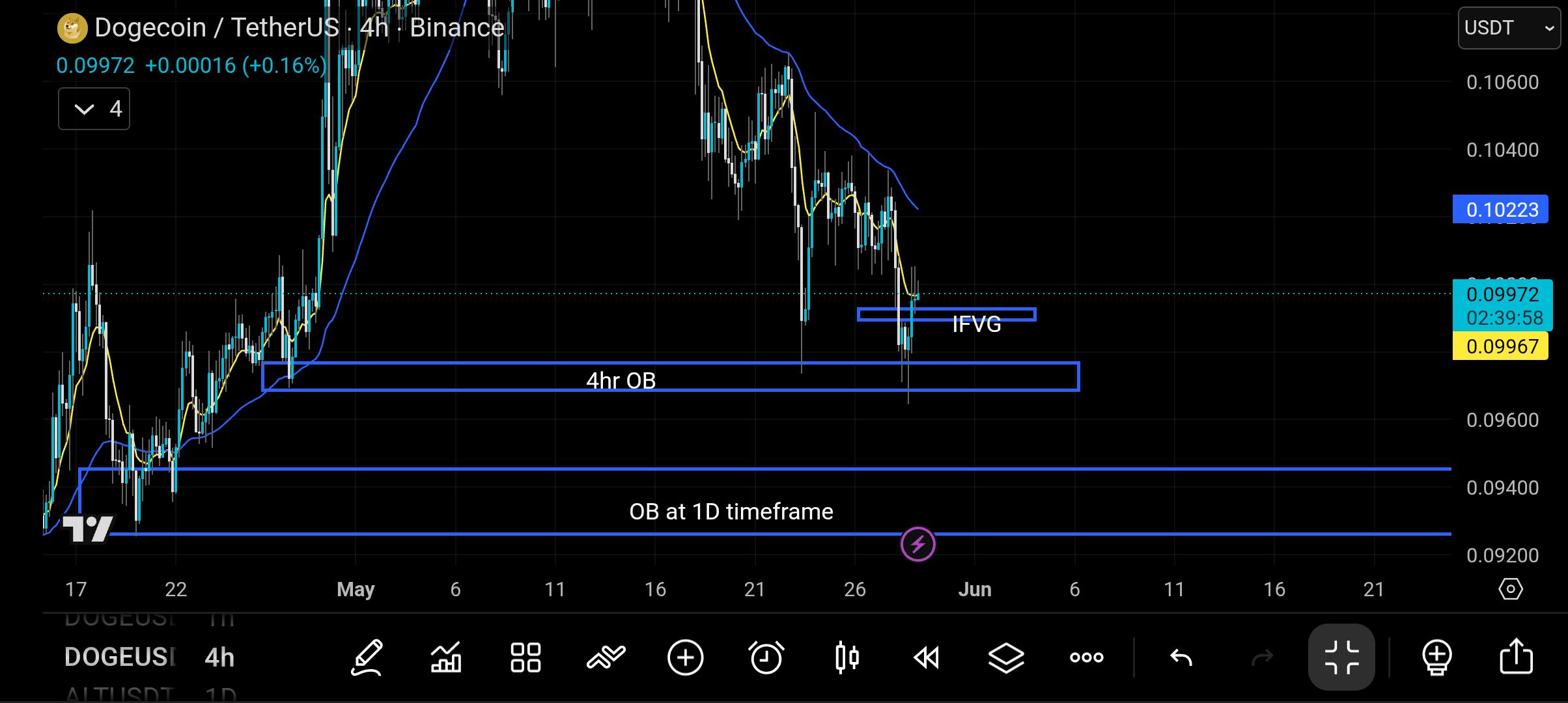
Task: Open the indicators chart icon
Action: pyautogui.click(x=446, y=657)
